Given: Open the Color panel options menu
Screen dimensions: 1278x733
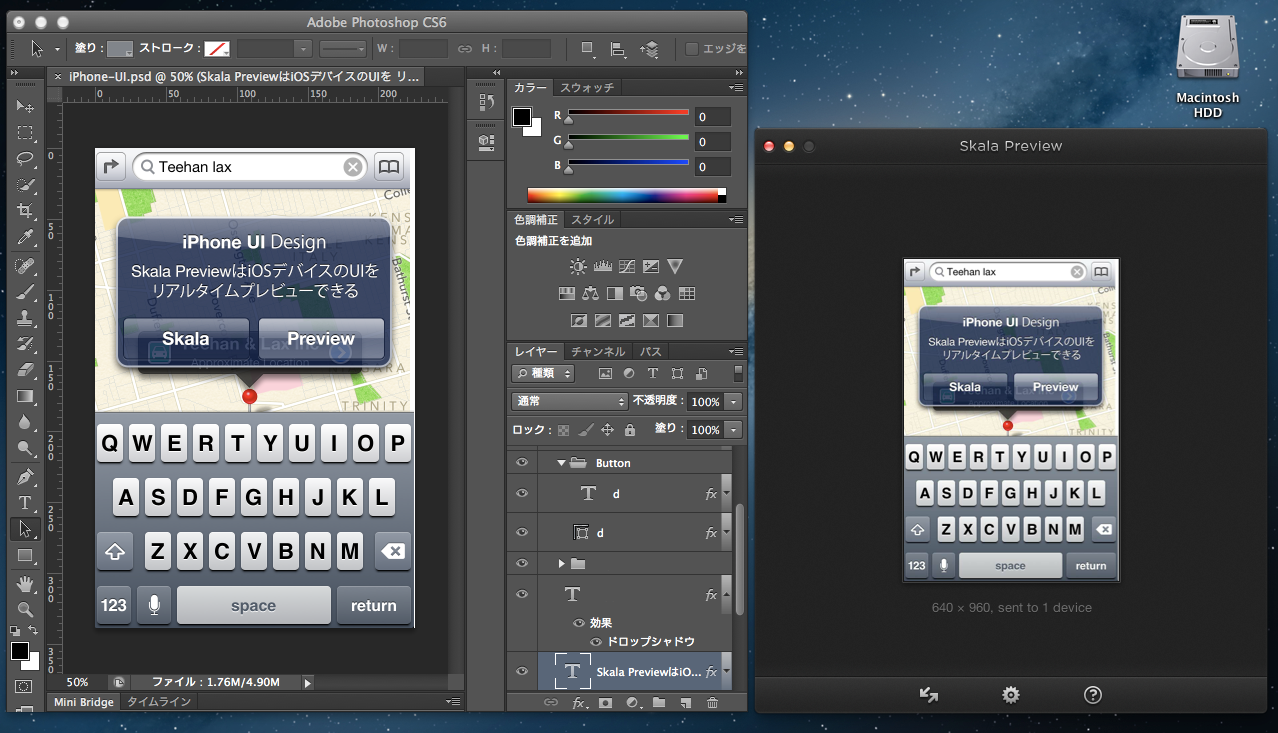Looking at the screenshot, I should click(737, 87).
